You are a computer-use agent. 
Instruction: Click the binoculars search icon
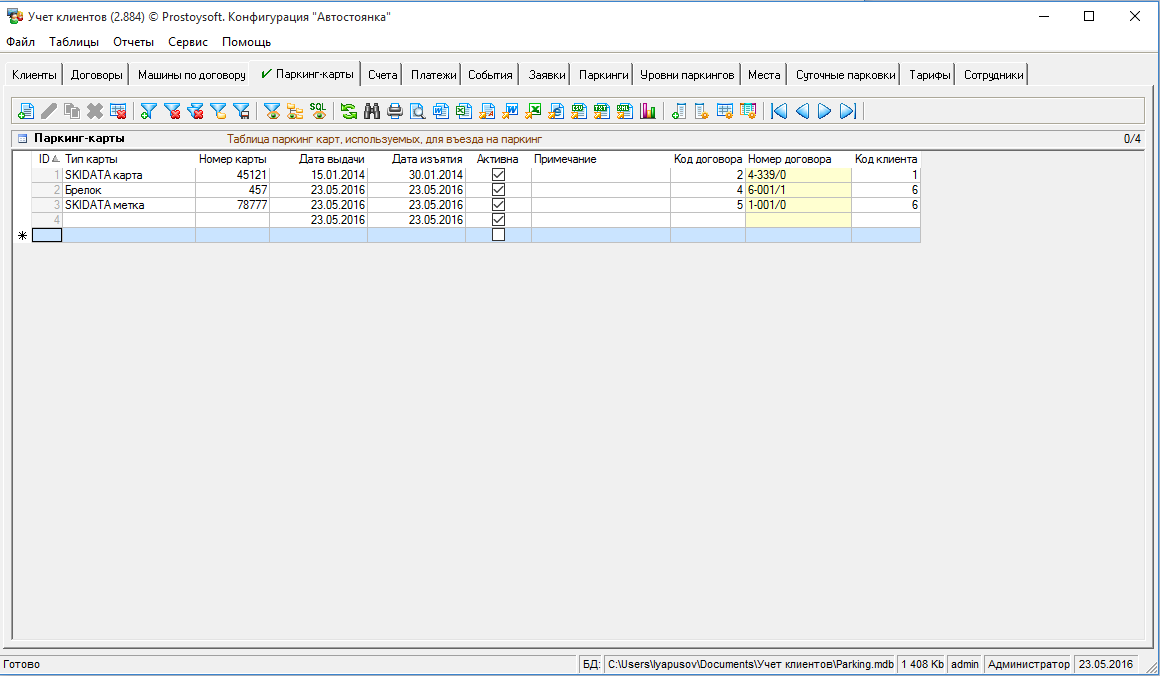(372, 111)
